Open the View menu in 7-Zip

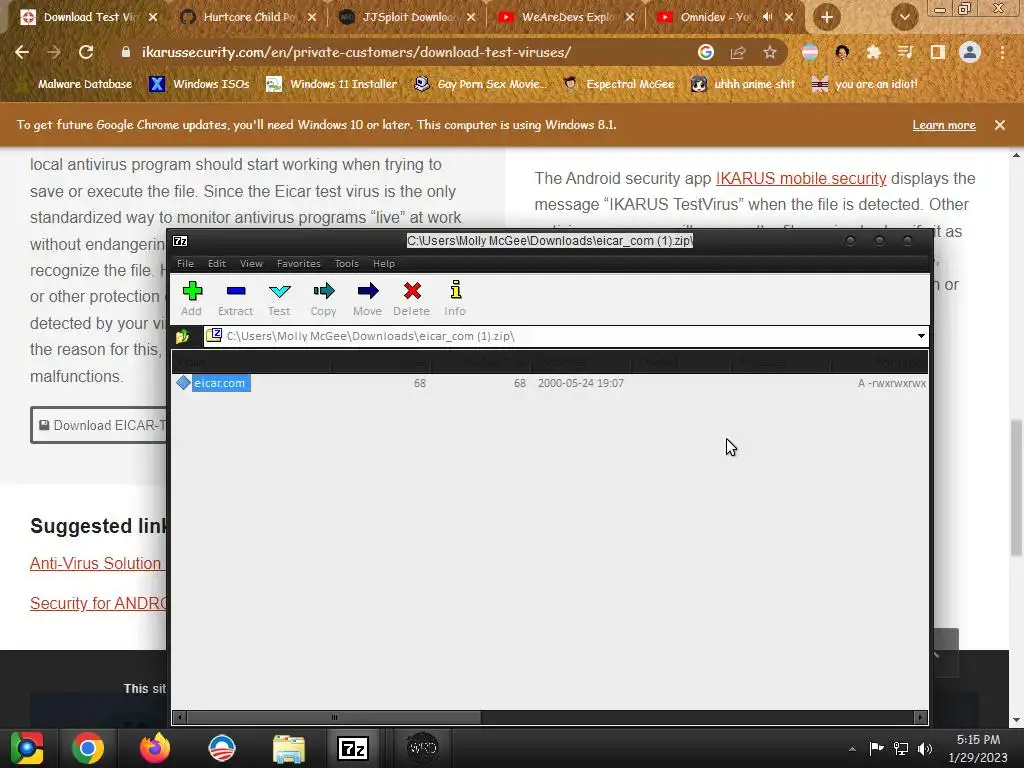251,264
